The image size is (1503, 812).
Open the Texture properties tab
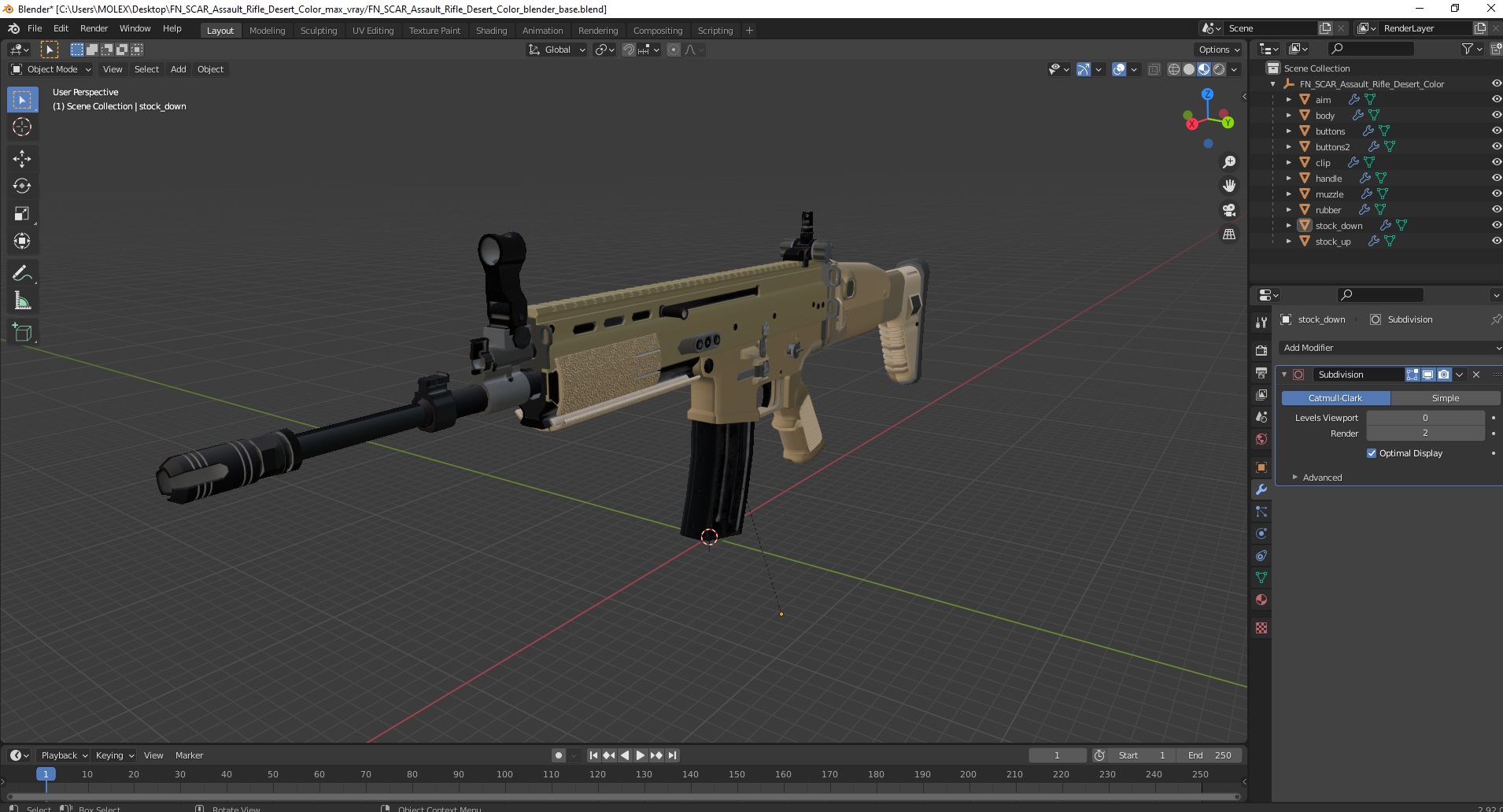pos(1261,628)
